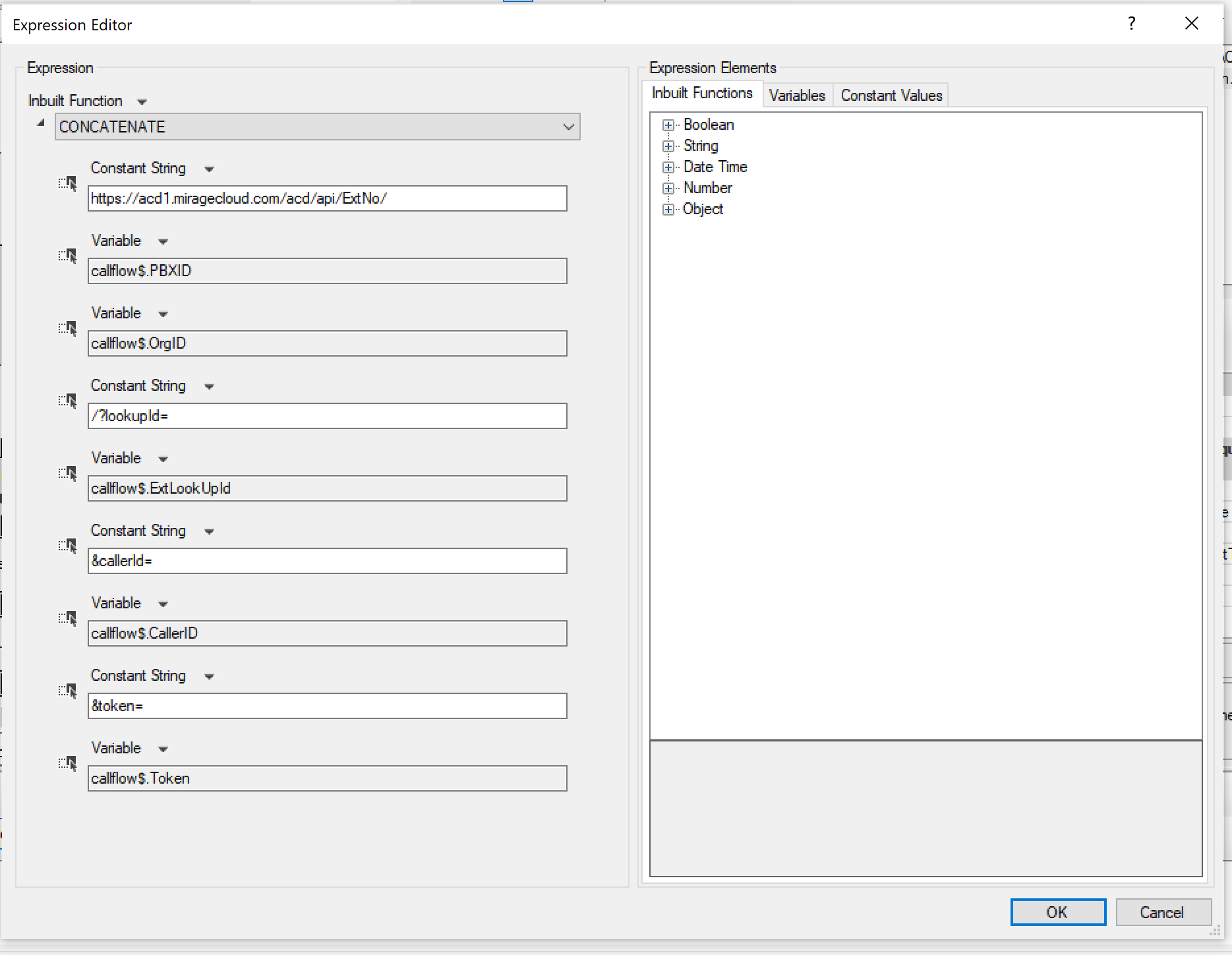This screenshot has height=955, width=1232.
Task: Open Variable type dropdown above callflow$.ExtLookUpId
Action: [163, 459]
